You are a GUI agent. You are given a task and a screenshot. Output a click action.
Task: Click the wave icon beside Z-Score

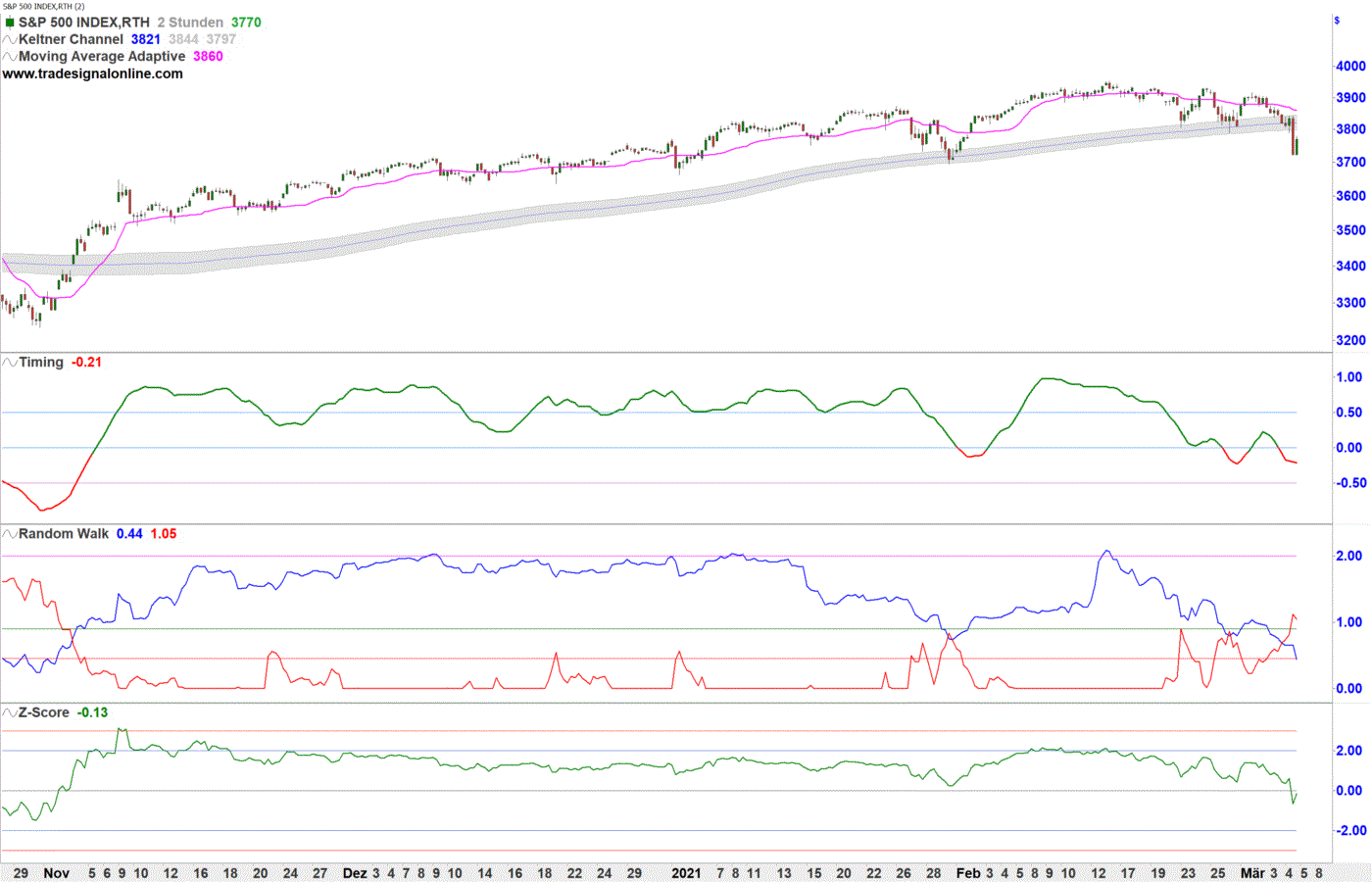pos(10,712)
